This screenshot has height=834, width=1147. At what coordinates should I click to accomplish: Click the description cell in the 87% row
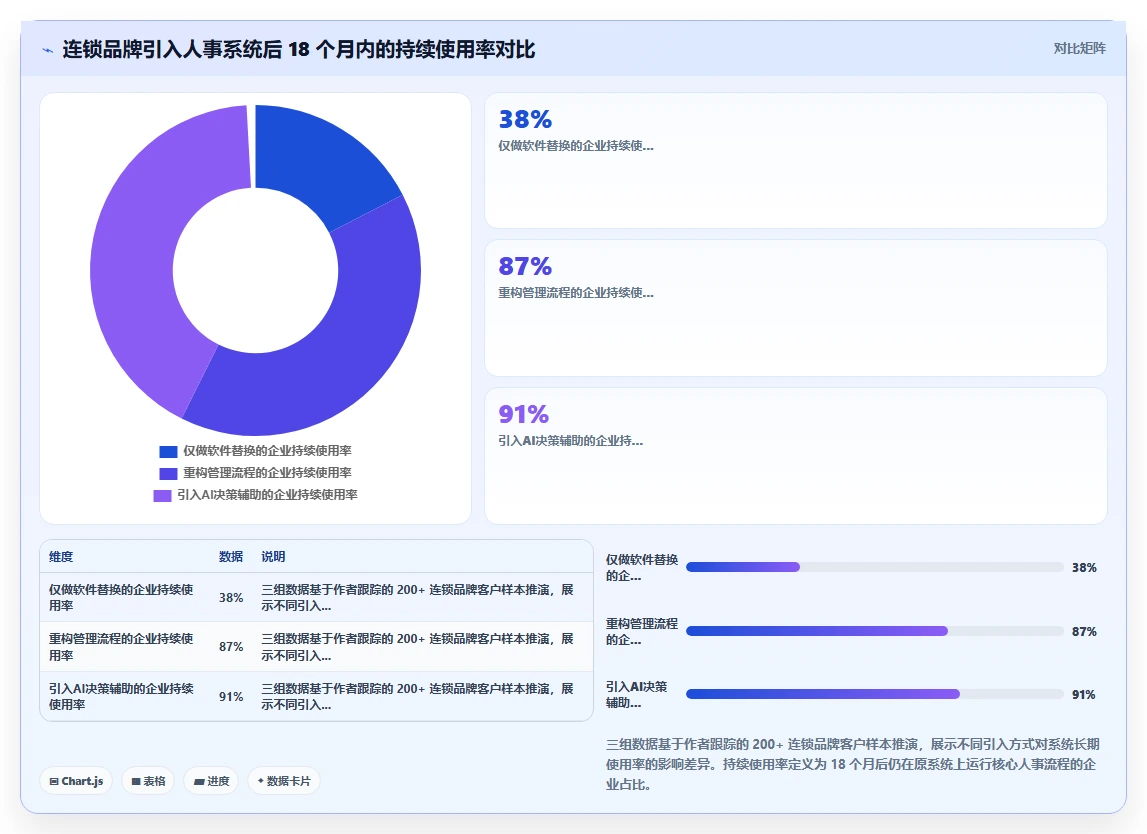click(418, 647)
